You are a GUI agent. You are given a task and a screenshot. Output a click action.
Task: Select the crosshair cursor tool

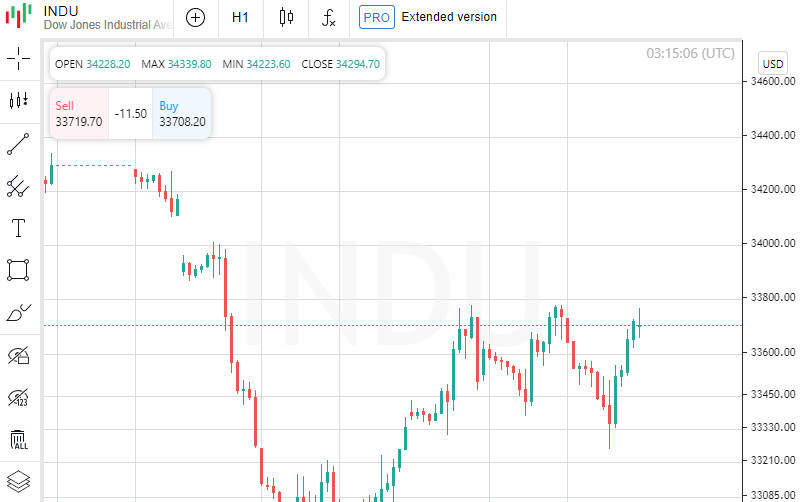pos(18,58)
